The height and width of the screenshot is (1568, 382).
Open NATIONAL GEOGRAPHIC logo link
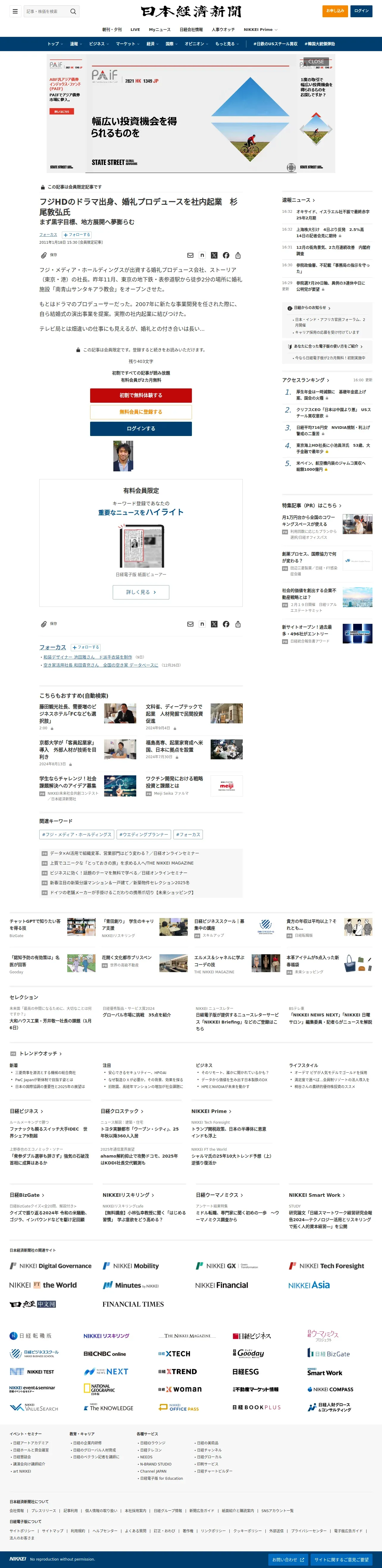(99, 1389)
